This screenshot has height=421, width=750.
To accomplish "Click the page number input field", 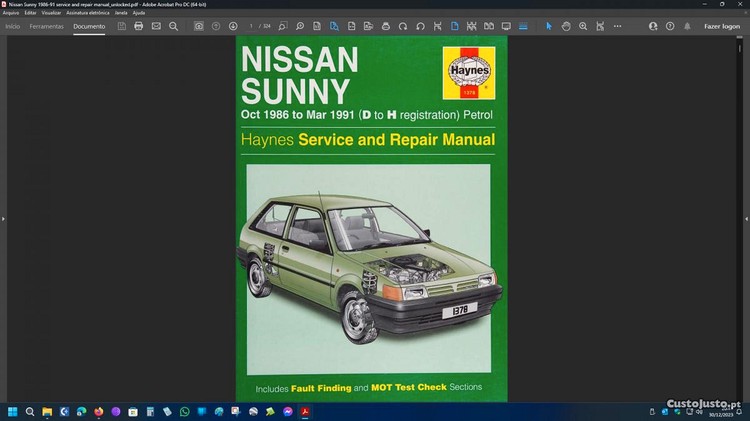I will (x=253, y=26).
